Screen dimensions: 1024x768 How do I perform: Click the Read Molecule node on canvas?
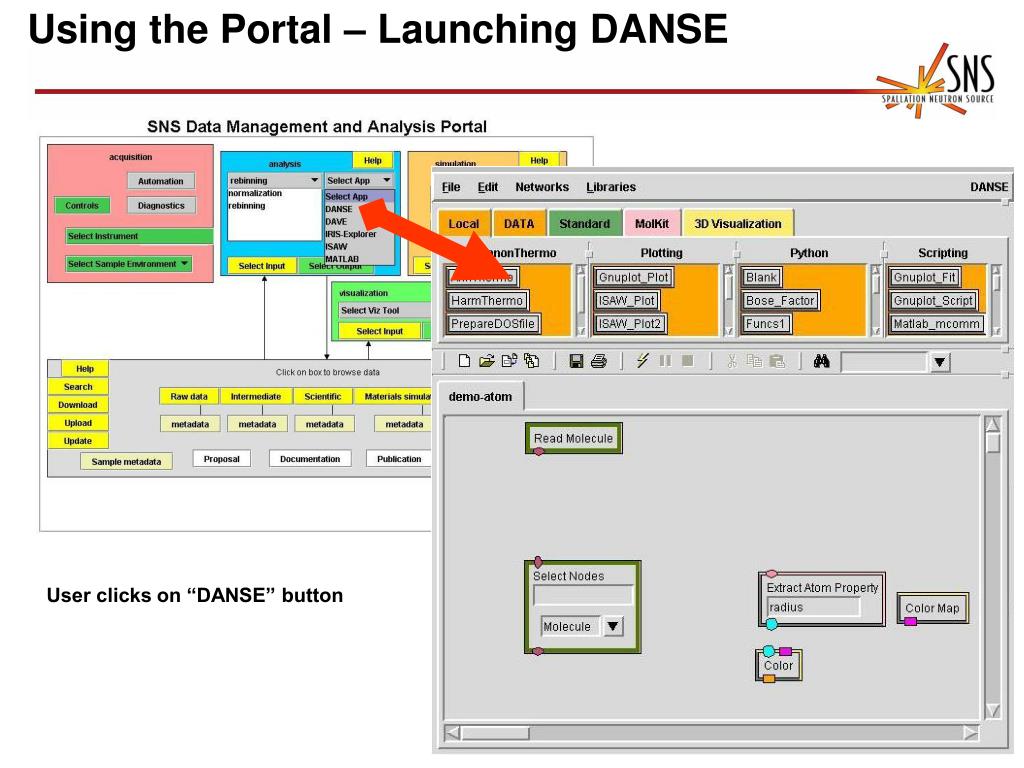(573, 438)
